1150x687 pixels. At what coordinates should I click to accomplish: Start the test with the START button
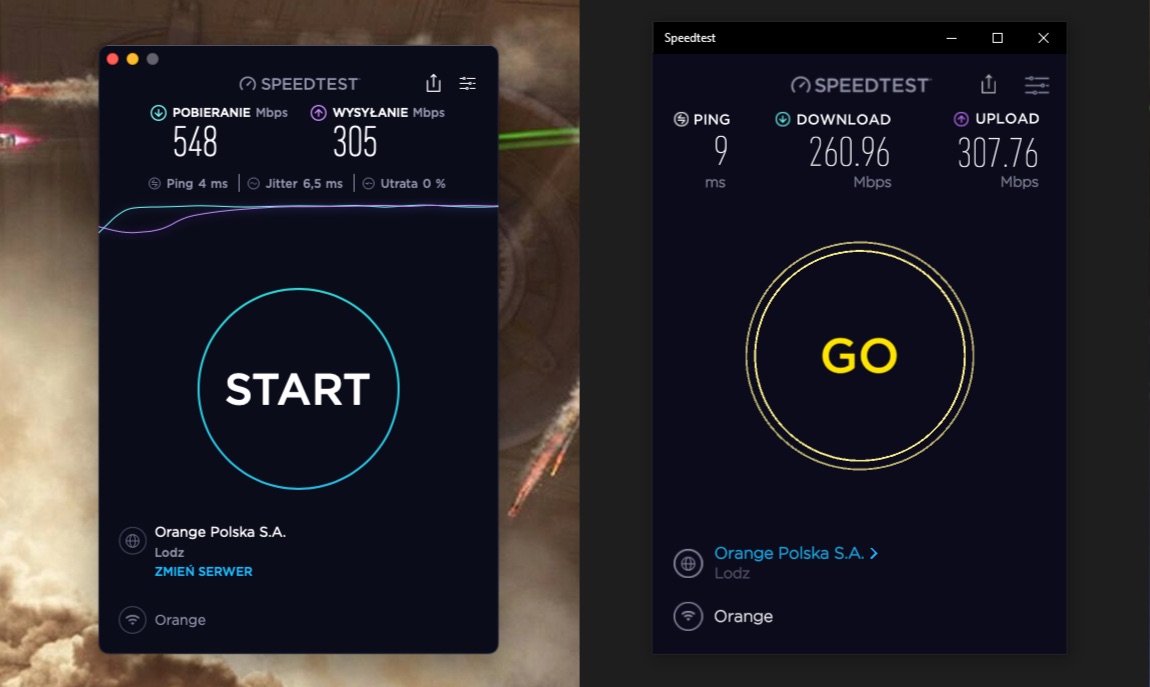click(x=299, y=389)
